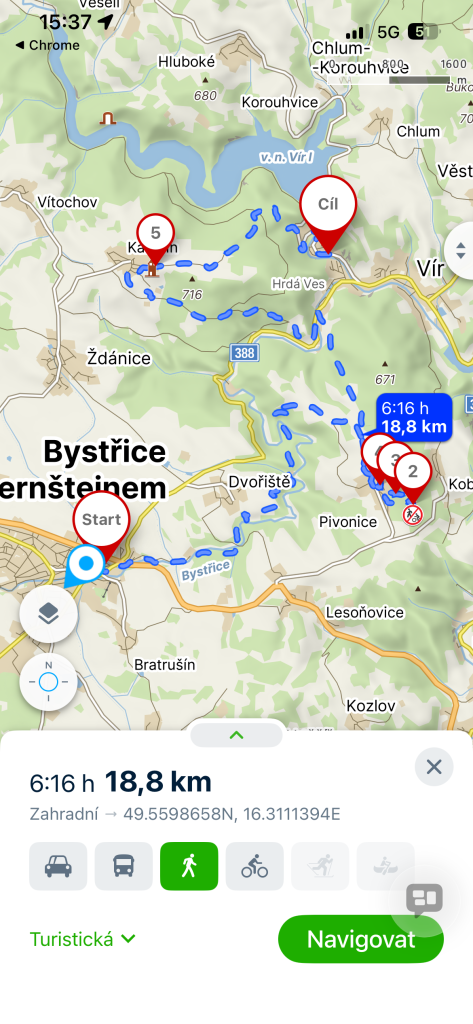This screenshot has width=473, height=1024.
Task: Expand the route panel with green chevron
Action: [x=236, y=735]
